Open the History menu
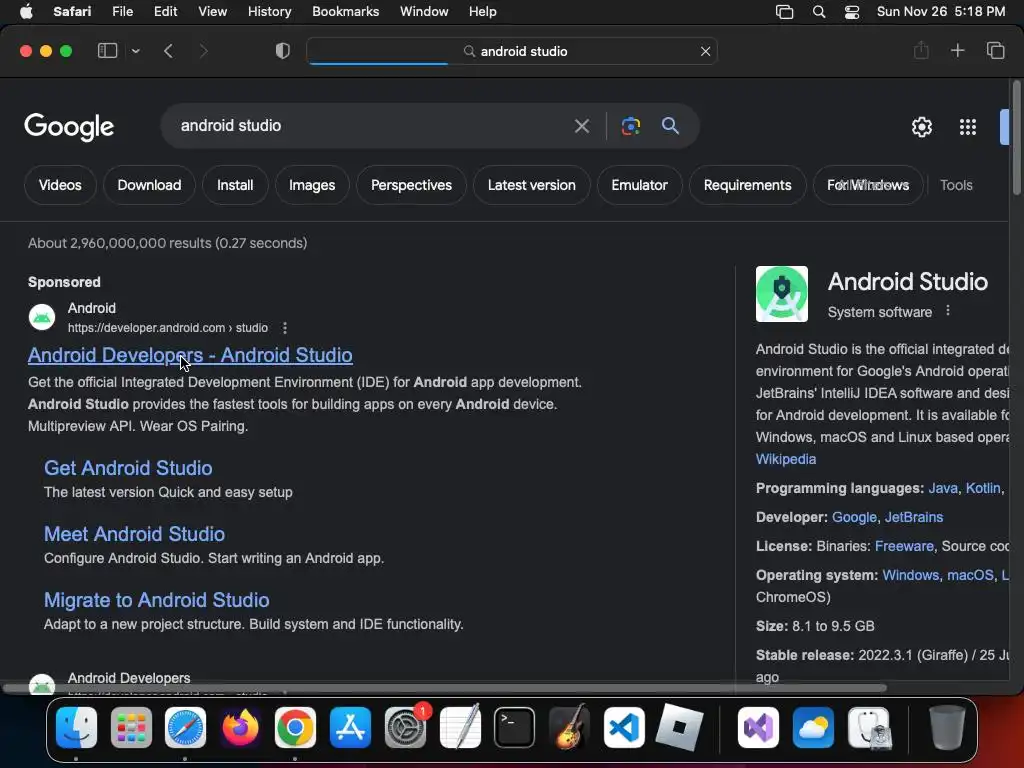 click(269, 12)
